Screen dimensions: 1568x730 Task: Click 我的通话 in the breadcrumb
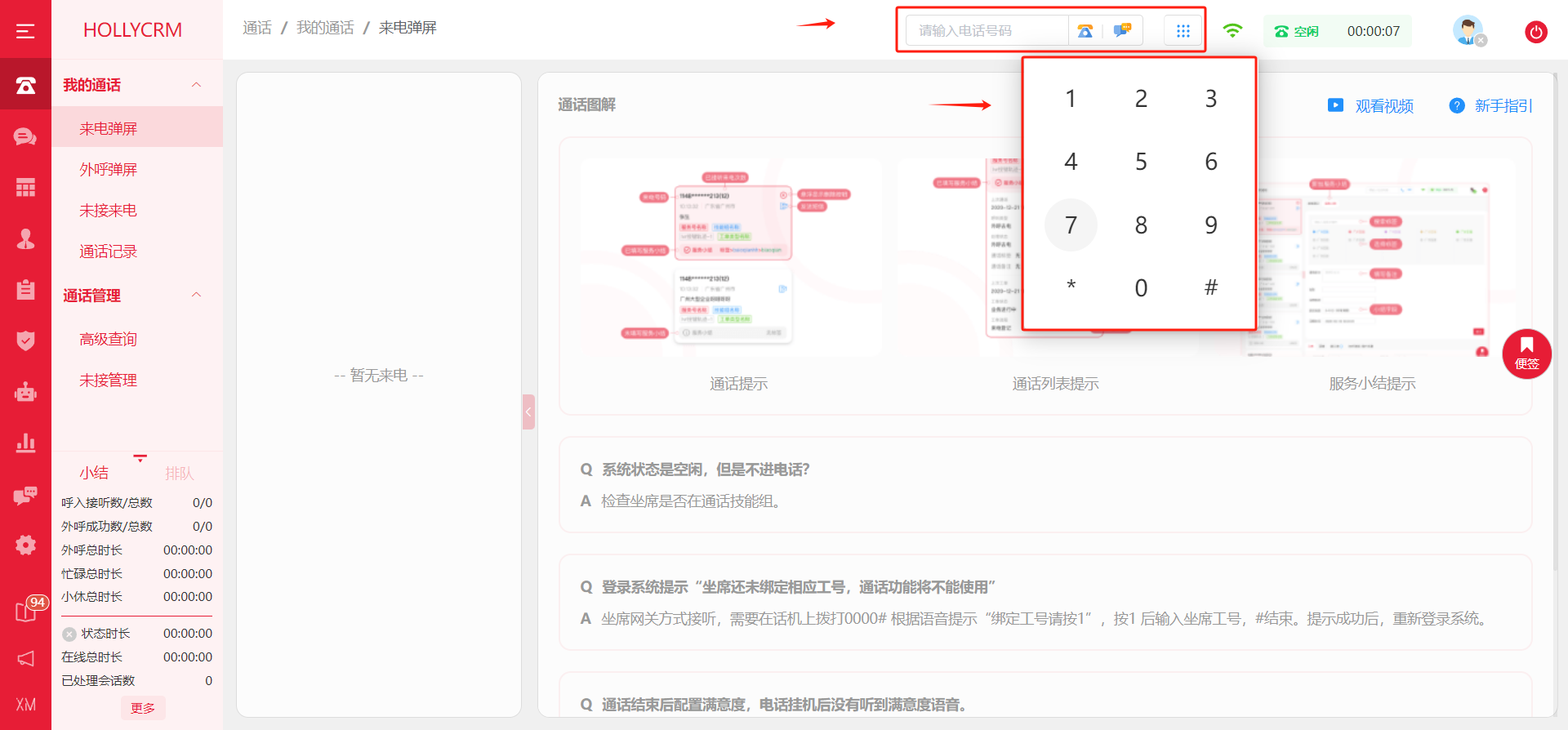click(x=325, y=28)
